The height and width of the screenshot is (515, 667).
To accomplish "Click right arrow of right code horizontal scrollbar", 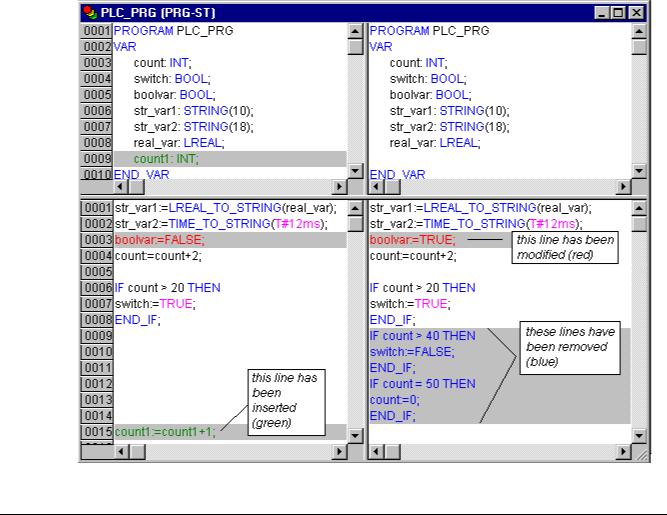I will point(623,451).
